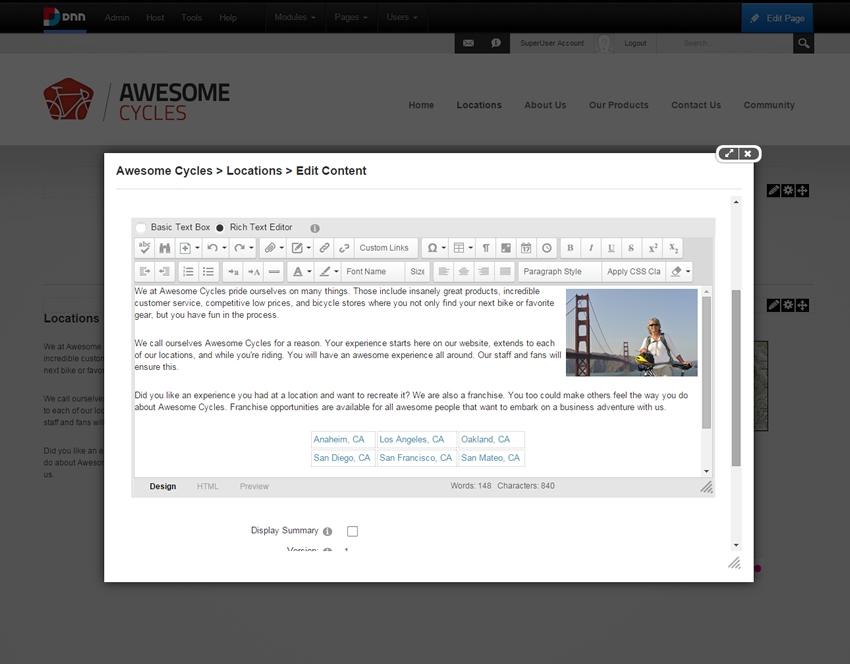Screen dimensions: 850x664
Task: Expand the undo history dropdown arrow
Action: click(224, 248)
